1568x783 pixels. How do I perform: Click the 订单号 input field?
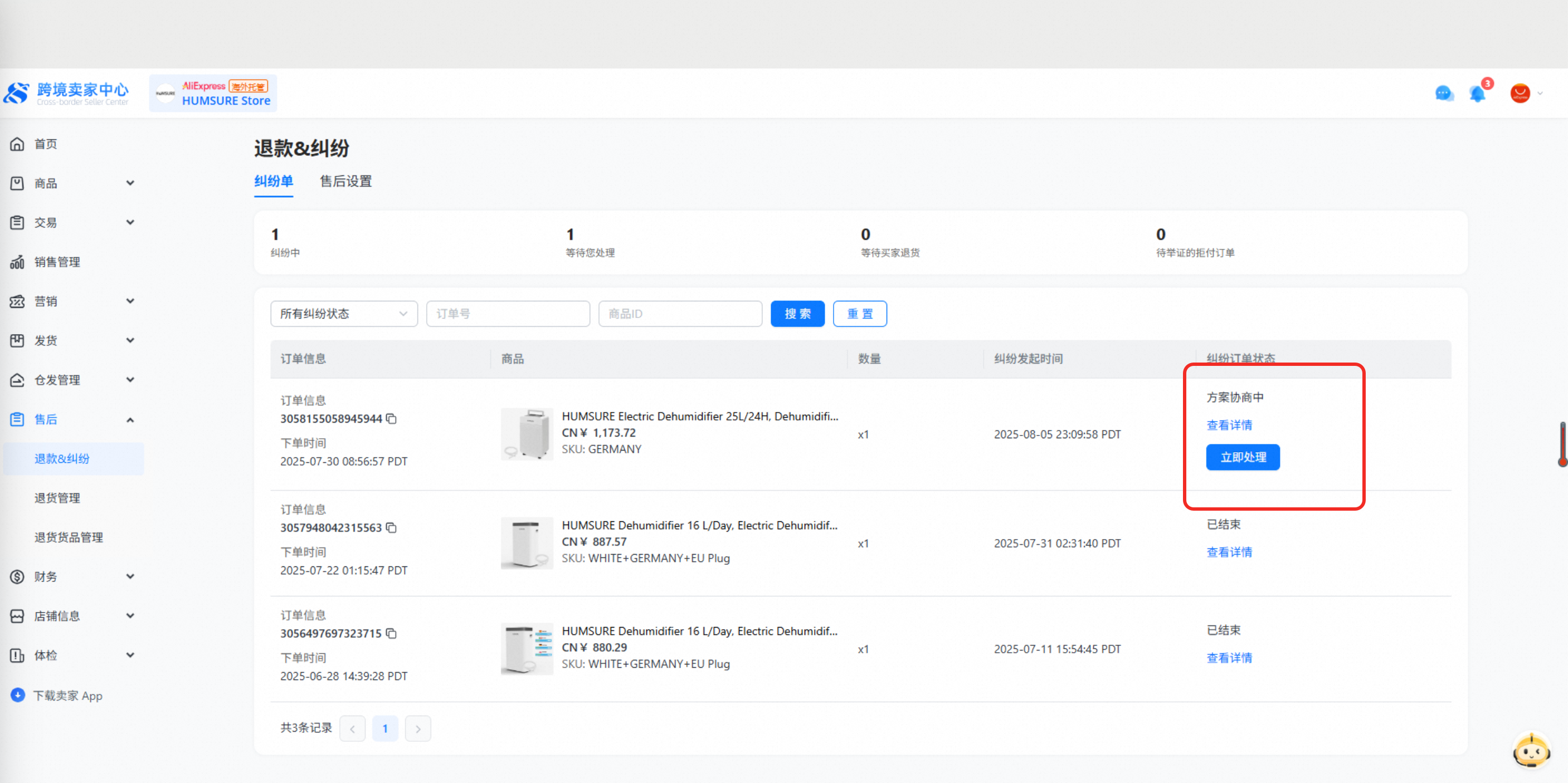tap(508, 314)
